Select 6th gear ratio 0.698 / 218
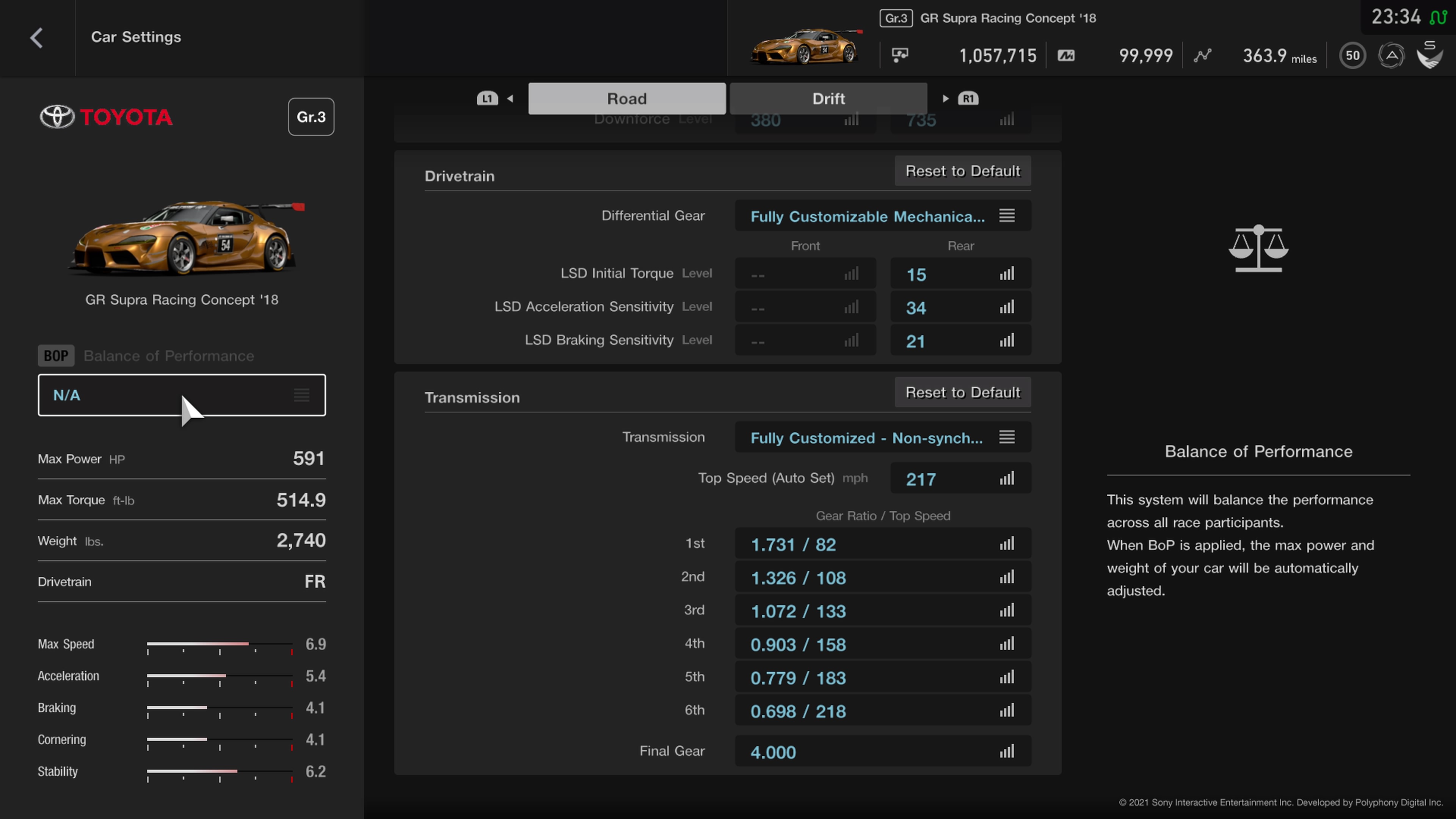The image size is (1456, 819). coord(883,710)
